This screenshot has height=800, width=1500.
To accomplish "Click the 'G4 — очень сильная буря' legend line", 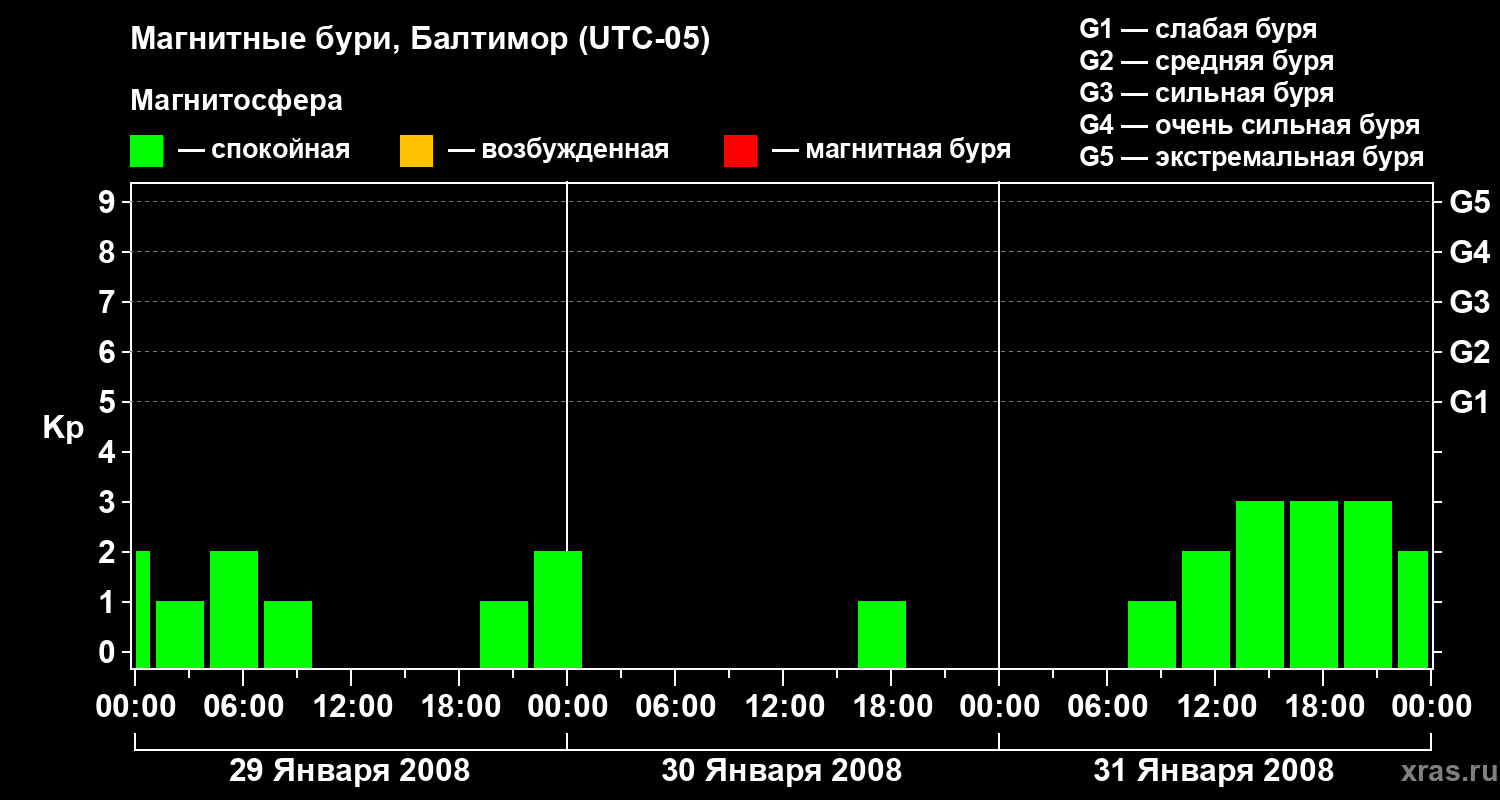I will [x=1250, y=125].
